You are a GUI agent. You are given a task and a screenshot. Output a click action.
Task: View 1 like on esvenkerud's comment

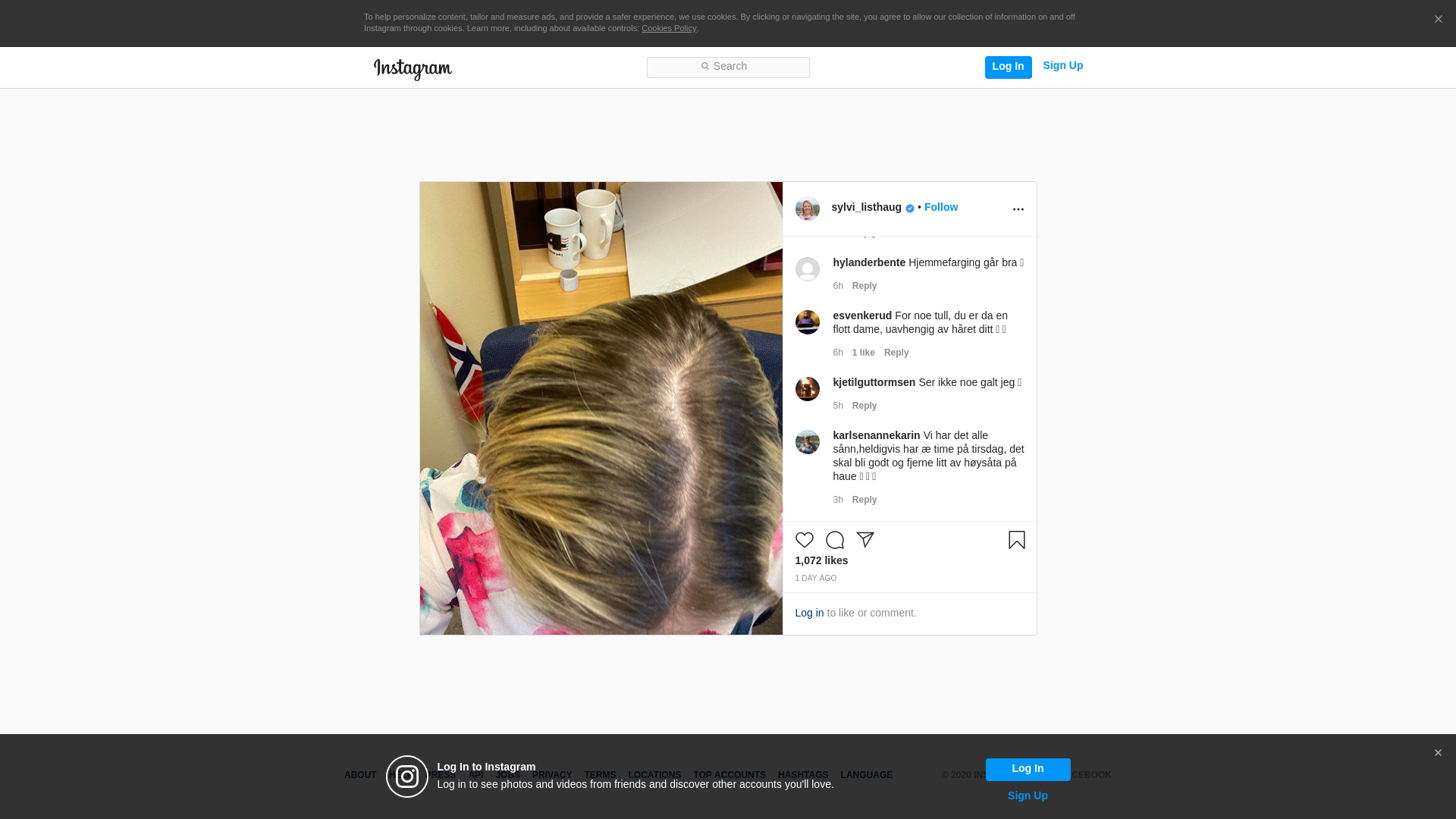pyautogui.click(x=863, y=353)
